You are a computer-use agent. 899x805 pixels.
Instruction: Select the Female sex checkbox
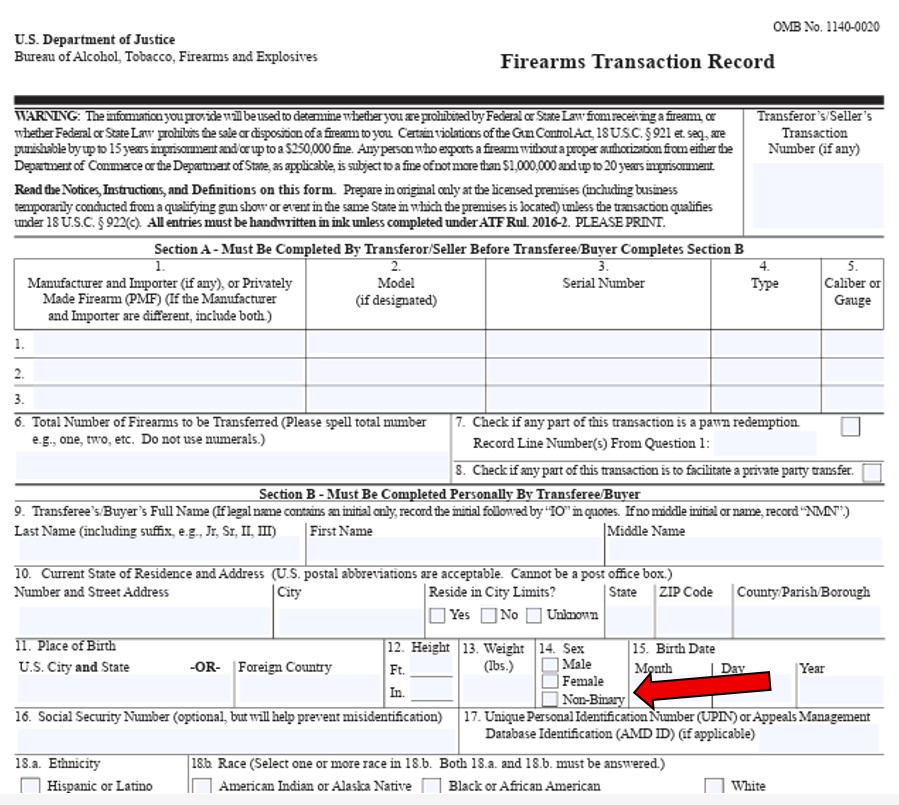click(550, 682)
